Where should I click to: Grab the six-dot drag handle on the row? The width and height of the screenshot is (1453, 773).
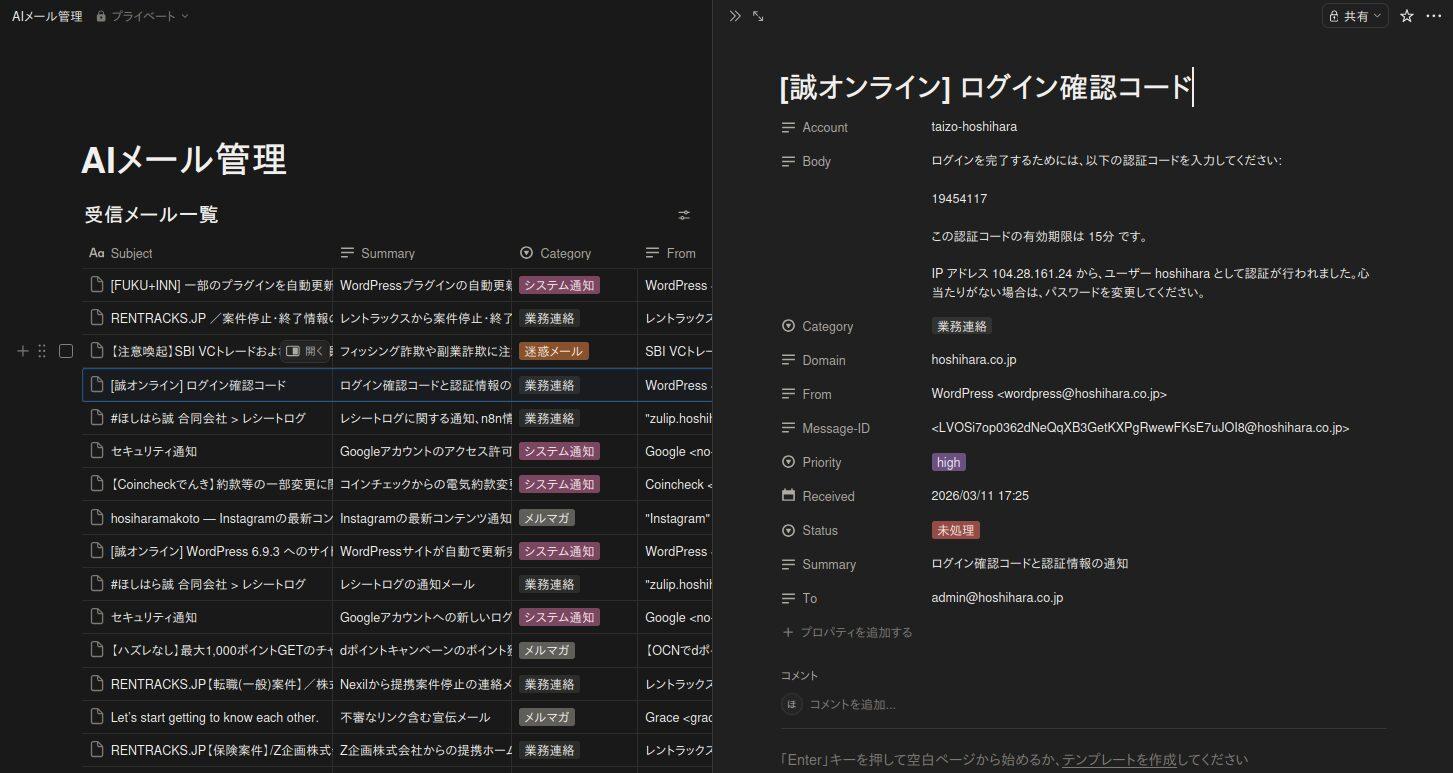pos(42,351)
